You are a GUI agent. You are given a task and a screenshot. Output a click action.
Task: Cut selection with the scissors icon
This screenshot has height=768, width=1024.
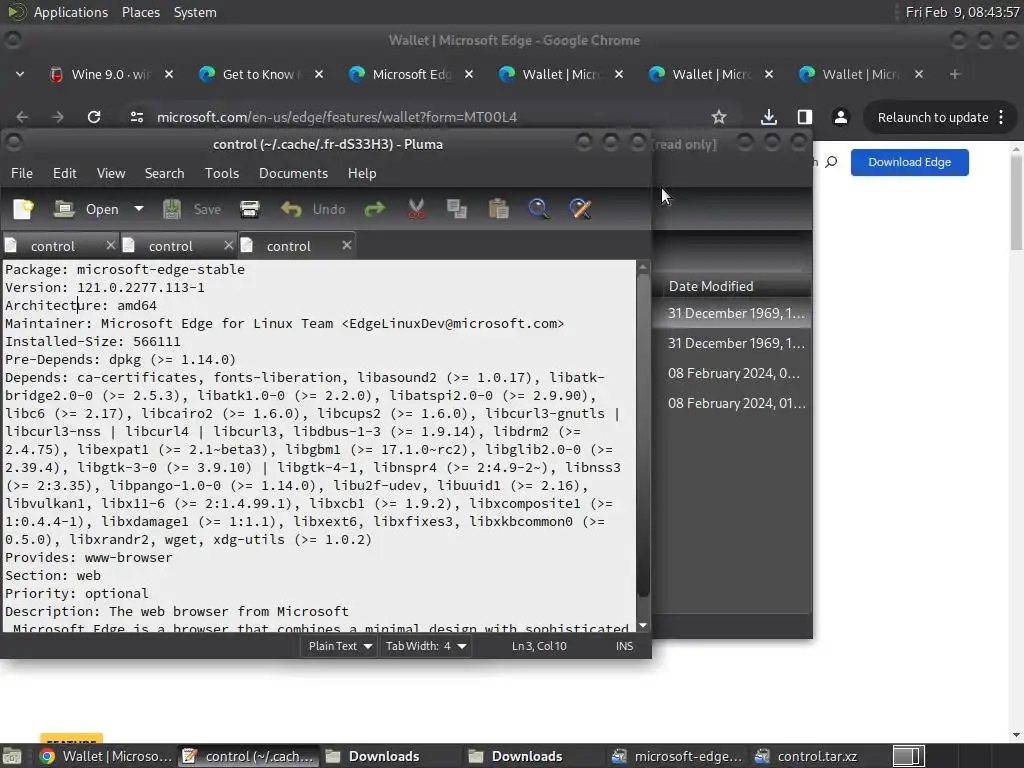pyautogui.click(x=416, y=209)
